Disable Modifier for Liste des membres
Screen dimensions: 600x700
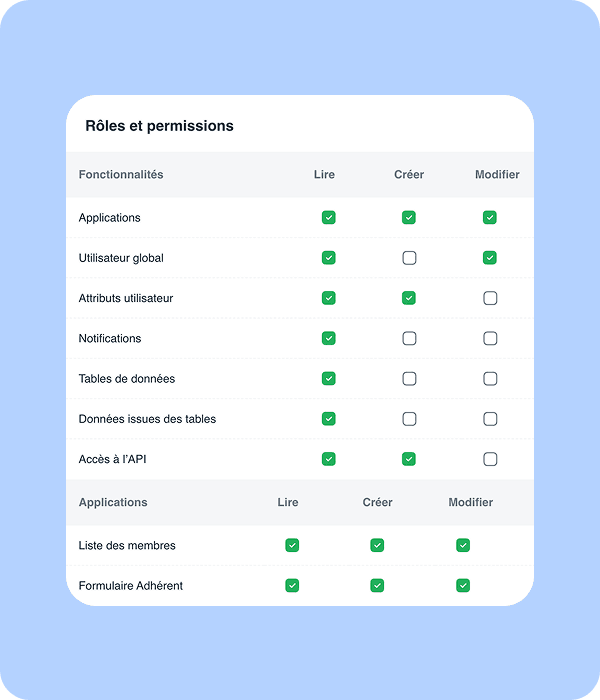pyautogui.click(x=463, y=545)
